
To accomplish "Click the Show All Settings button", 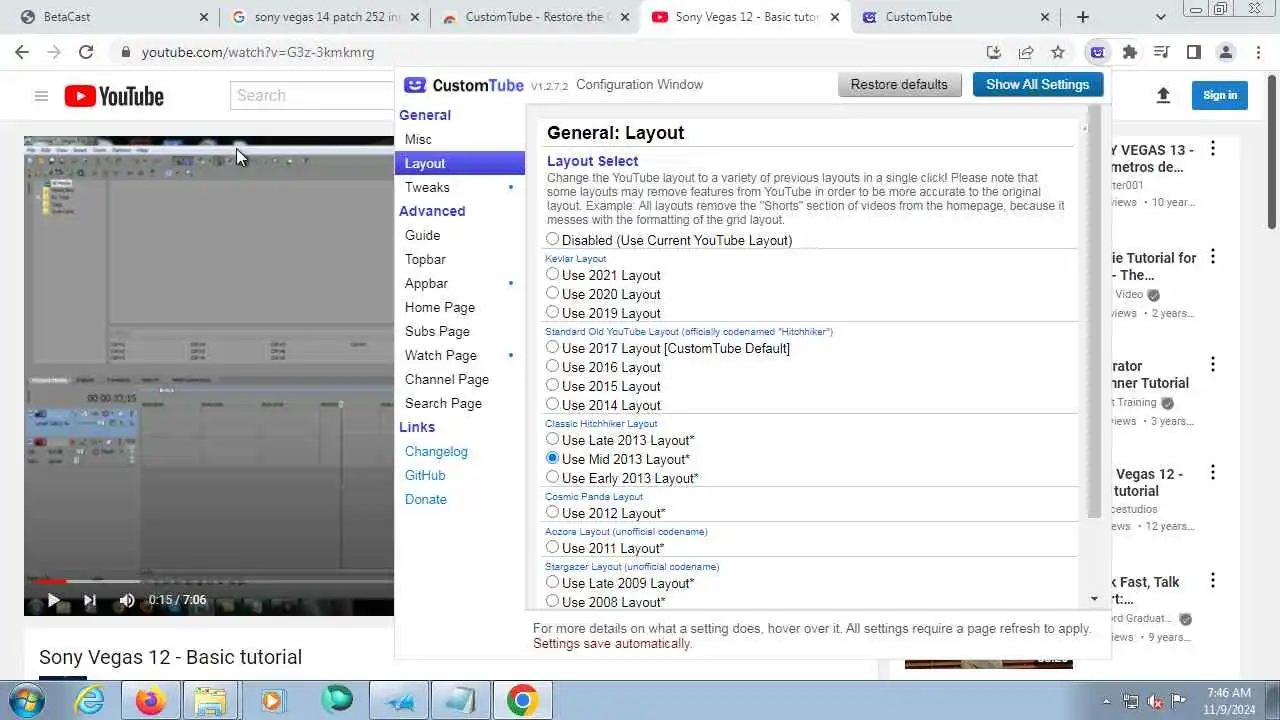I will [1037, 84].
